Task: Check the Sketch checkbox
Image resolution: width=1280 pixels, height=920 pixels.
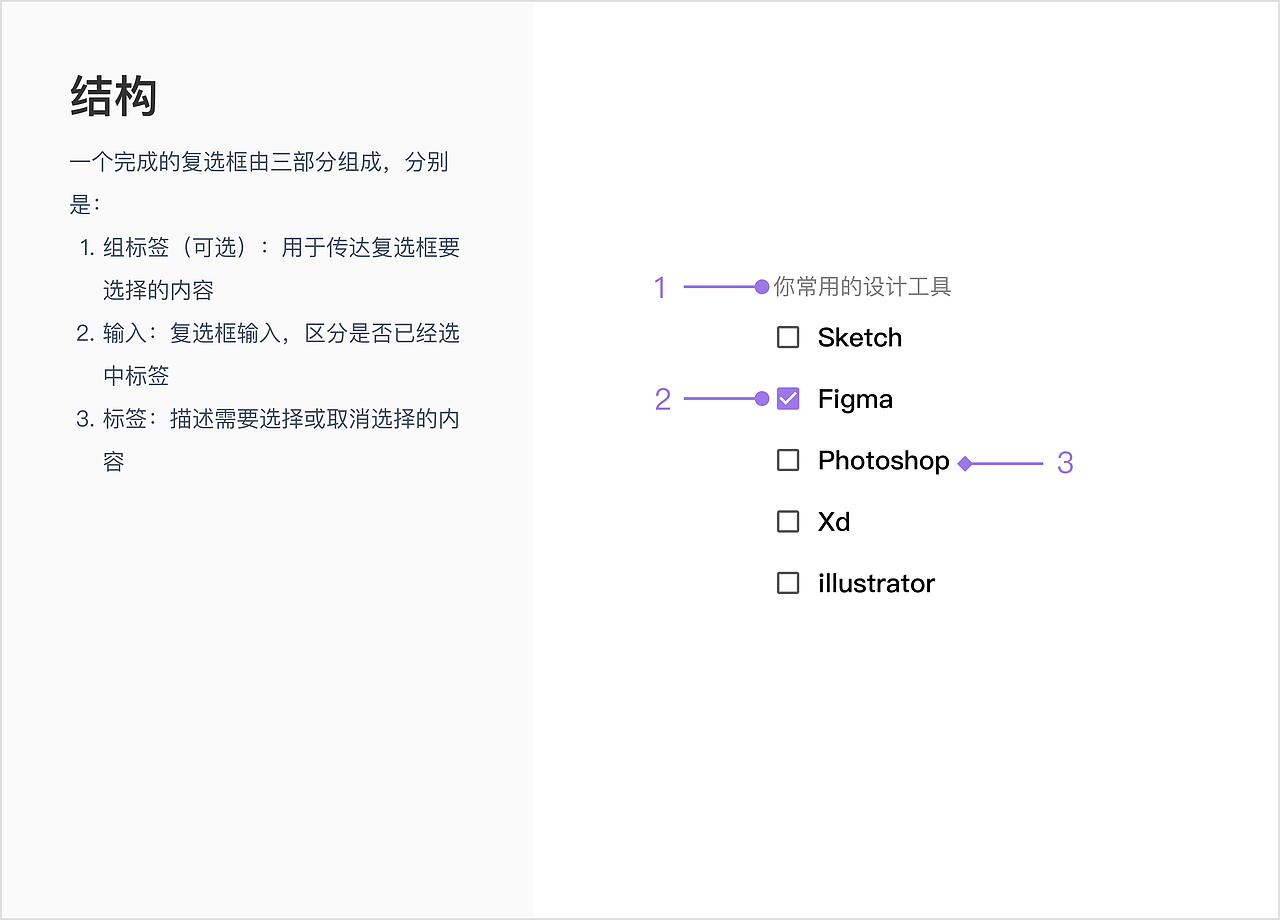Action: (x=788, y=337)
